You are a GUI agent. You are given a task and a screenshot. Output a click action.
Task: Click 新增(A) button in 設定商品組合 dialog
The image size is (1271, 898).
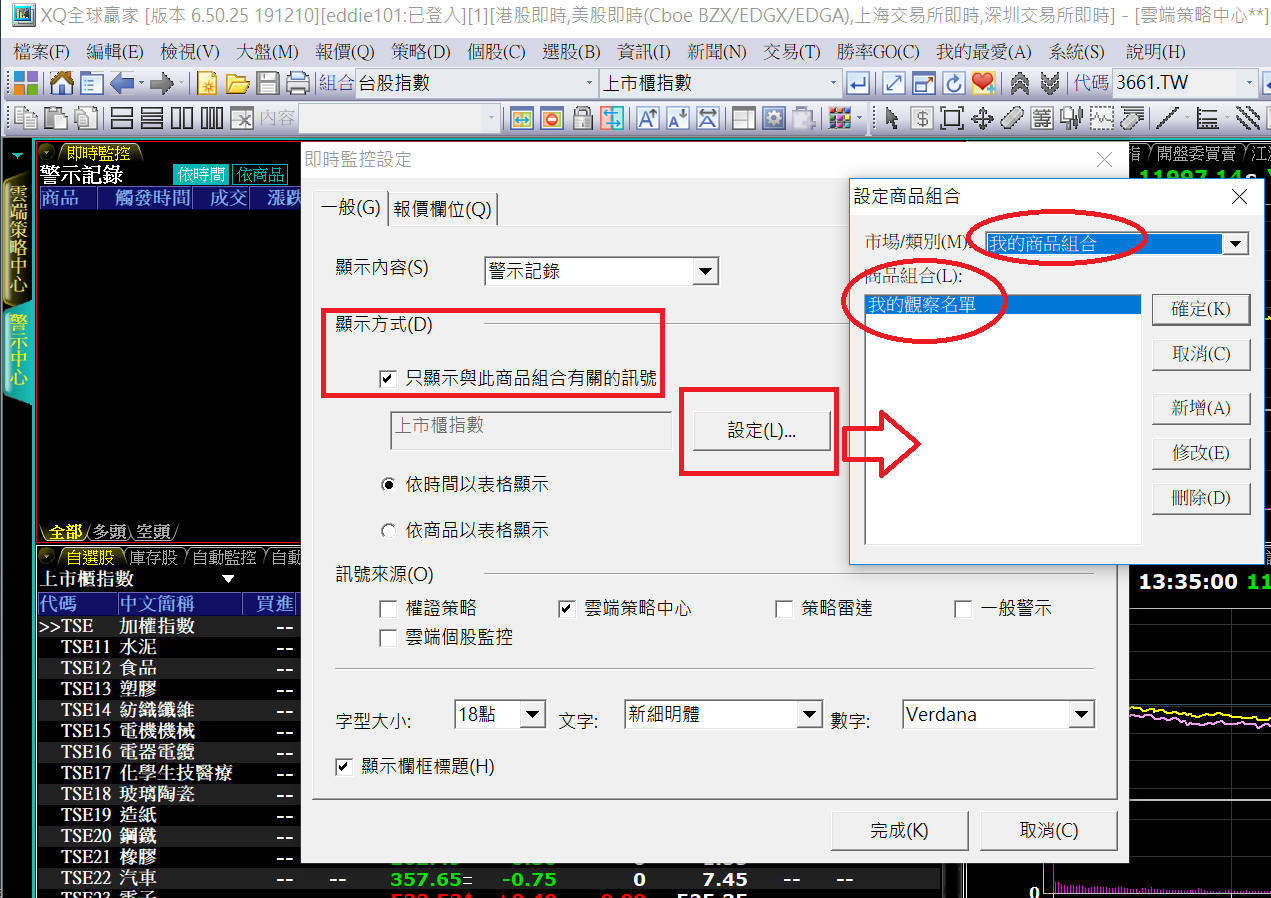tap(1201, 408)
